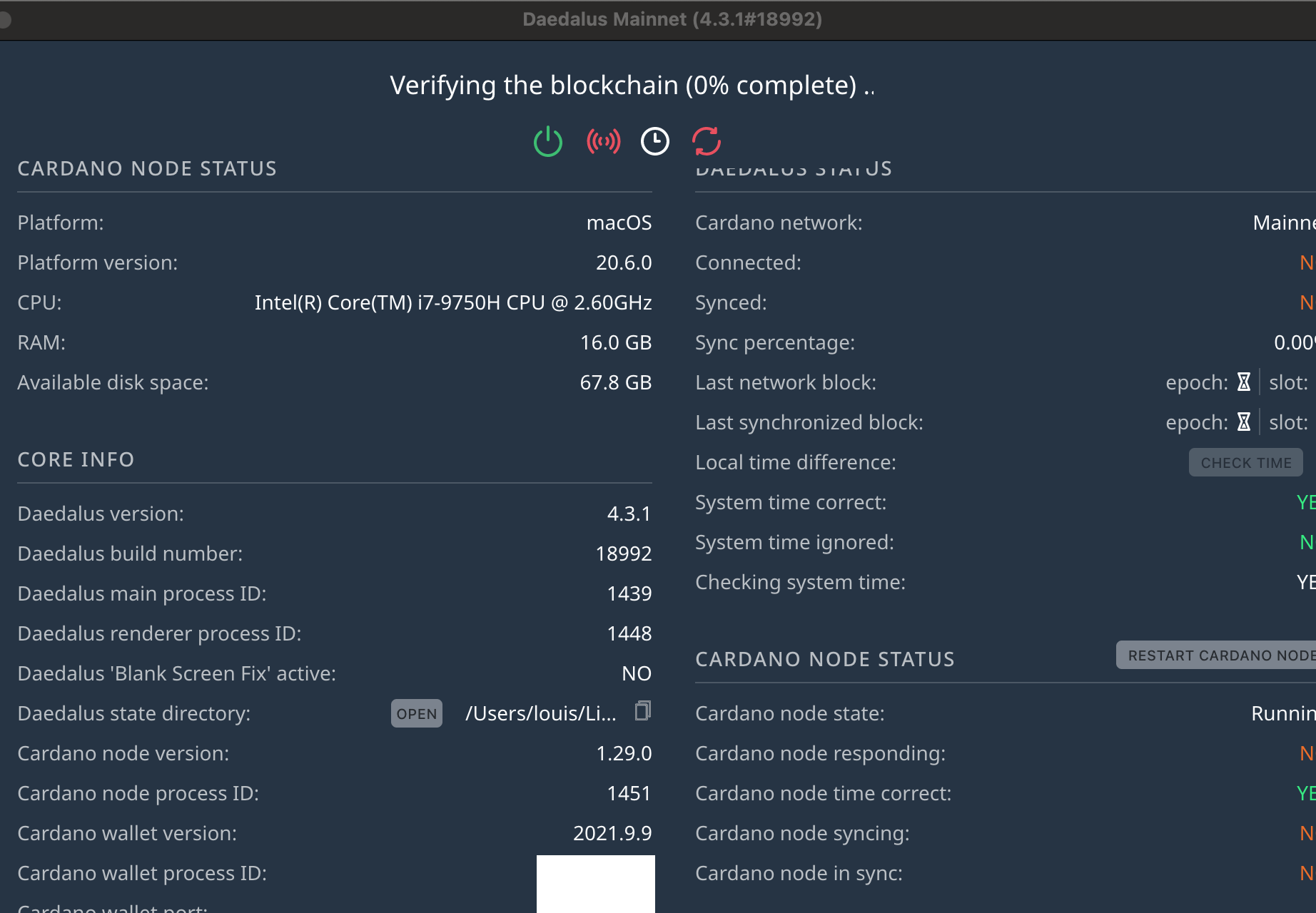Viewport: 1316px width, 913px height.
Task: Select the Daedalus build number value '18992'
Action: tap(624, 554)
